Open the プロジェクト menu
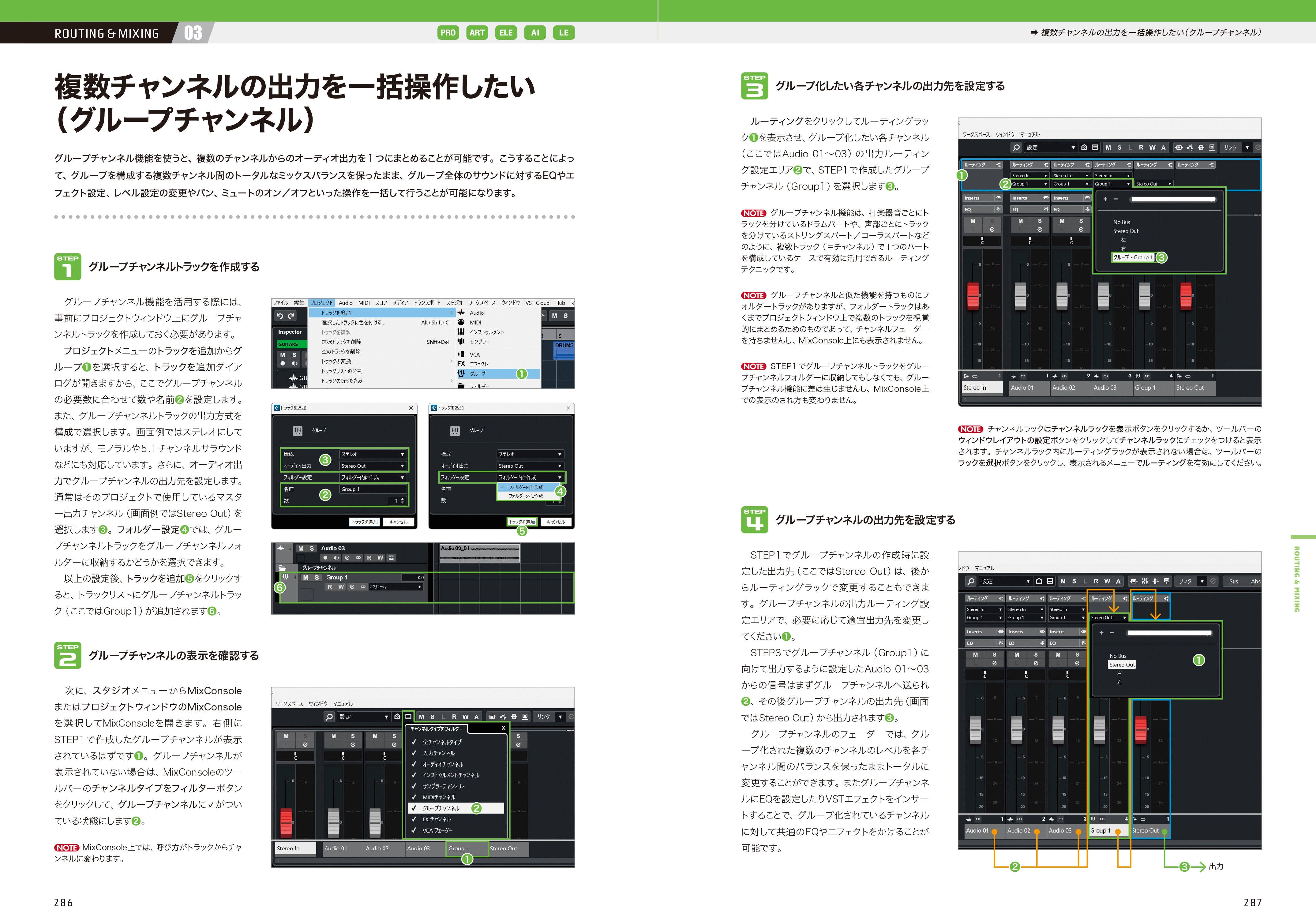This screenshot has width=1316, height=910. [x=322, y=303]
